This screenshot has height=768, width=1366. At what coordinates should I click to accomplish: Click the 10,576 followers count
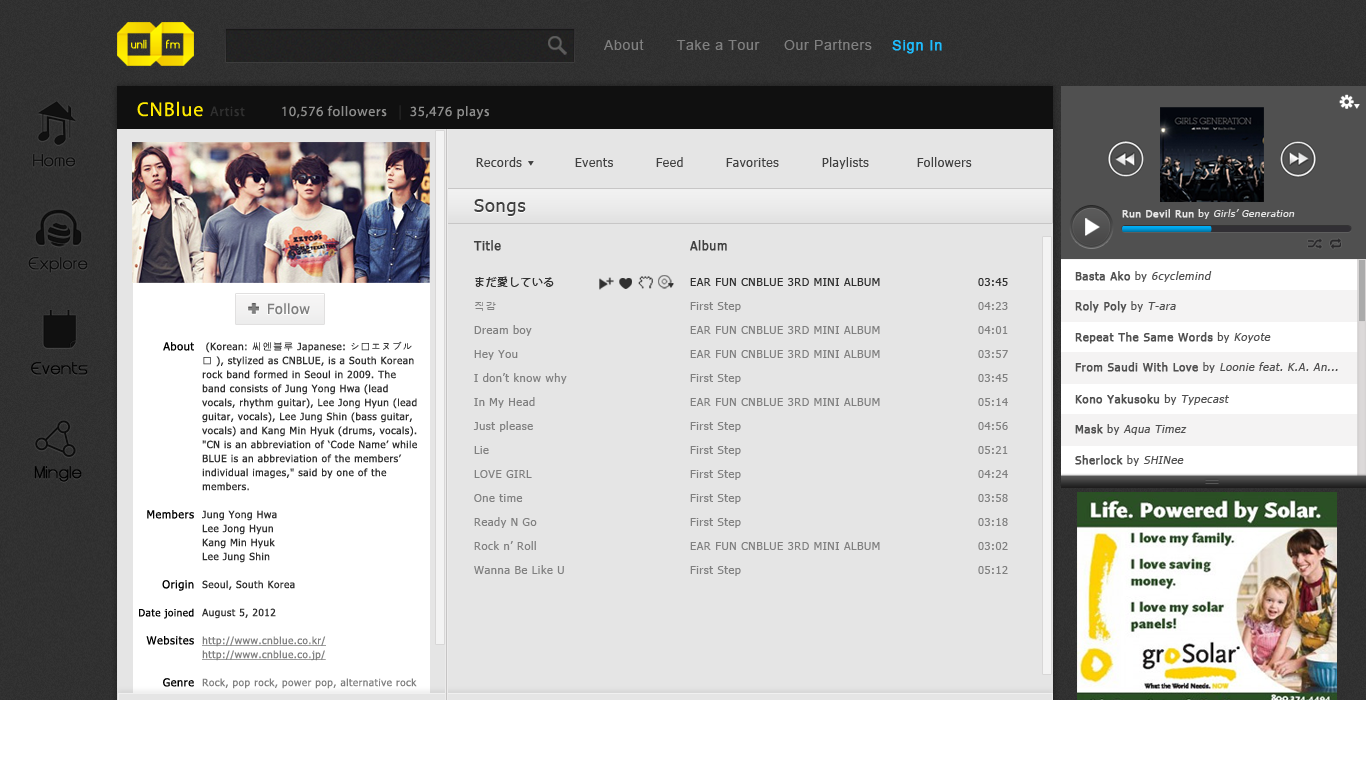pos(334,112)
